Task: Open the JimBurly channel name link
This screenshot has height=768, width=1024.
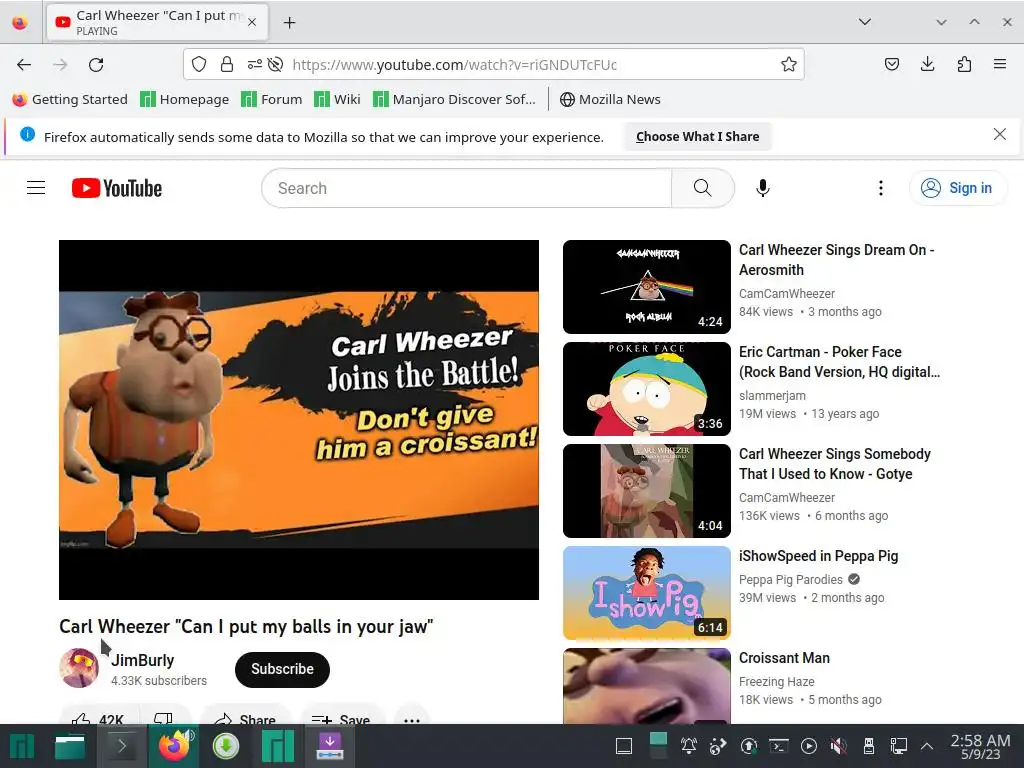Action: tap(142, 660)
